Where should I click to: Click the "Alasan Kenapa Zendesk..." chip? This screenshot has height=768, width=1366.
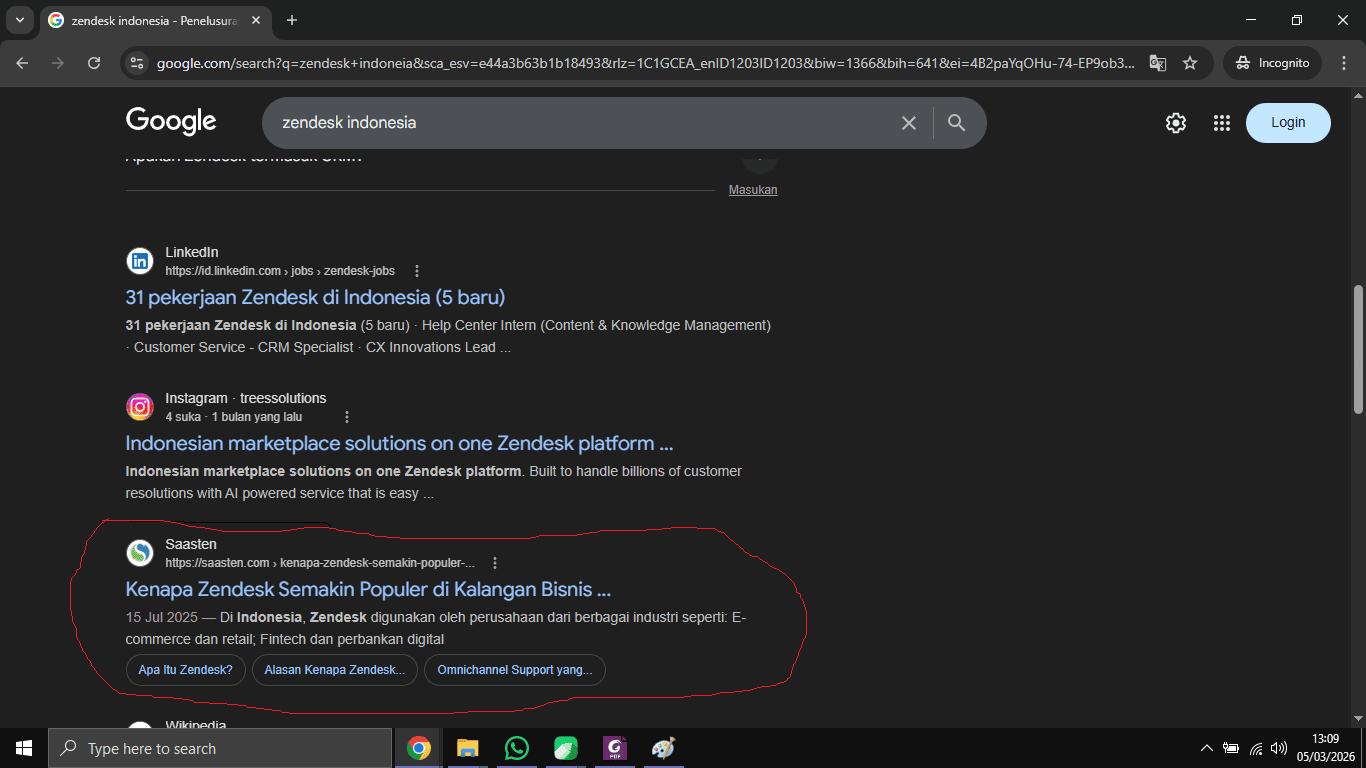click(335, 670)
